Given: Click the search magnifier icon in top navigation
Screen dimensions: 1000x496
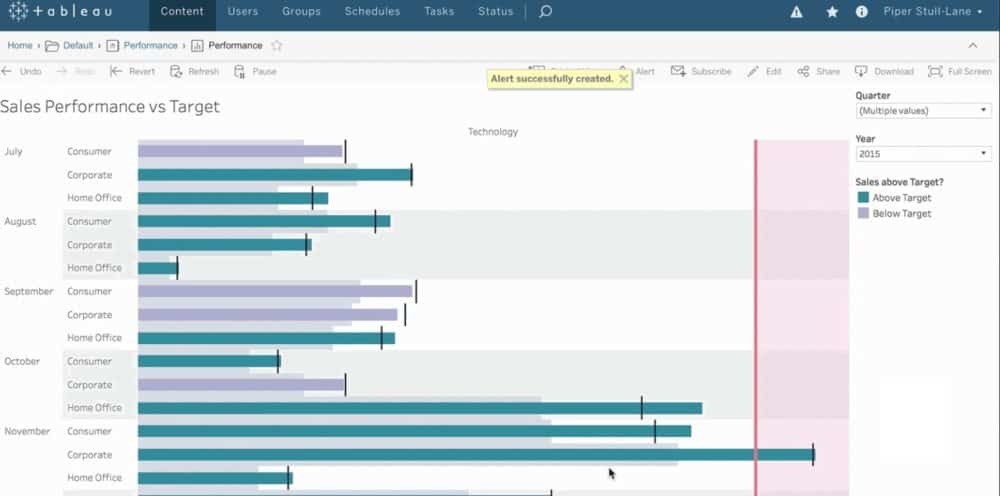Looking at the screenshot, I should coord(545,12).
